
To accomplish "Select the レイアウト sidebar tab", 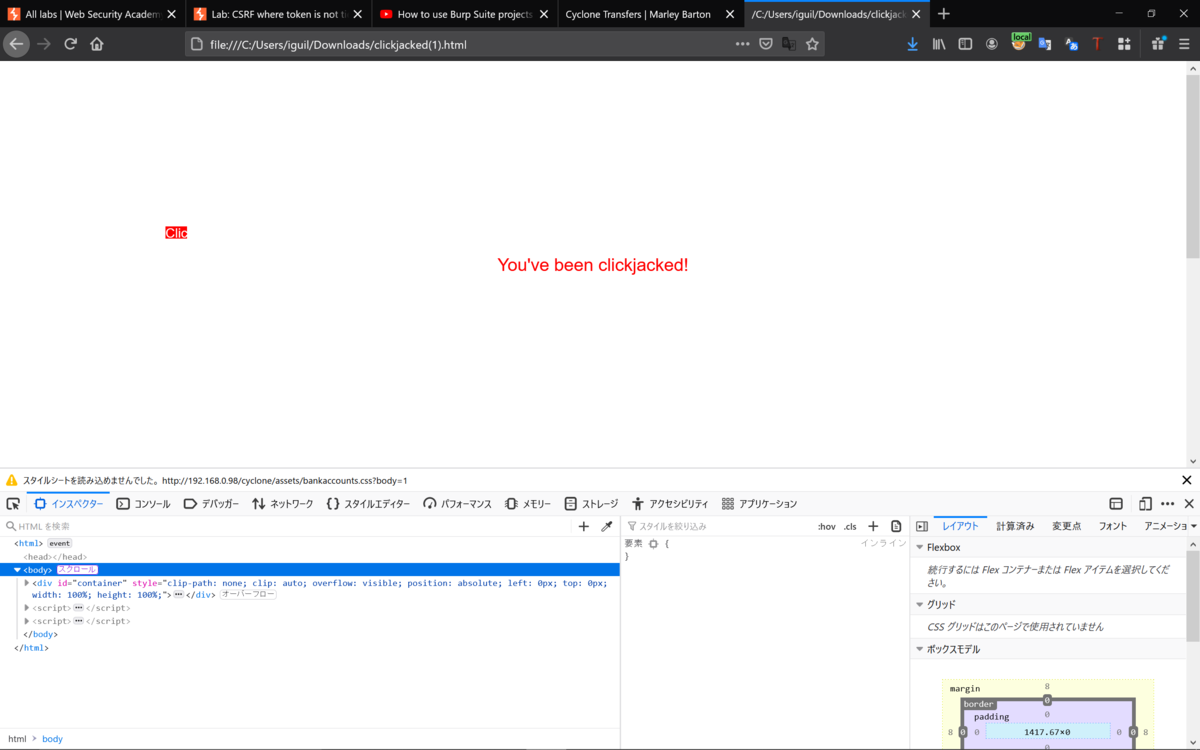I will pos(960,526).
